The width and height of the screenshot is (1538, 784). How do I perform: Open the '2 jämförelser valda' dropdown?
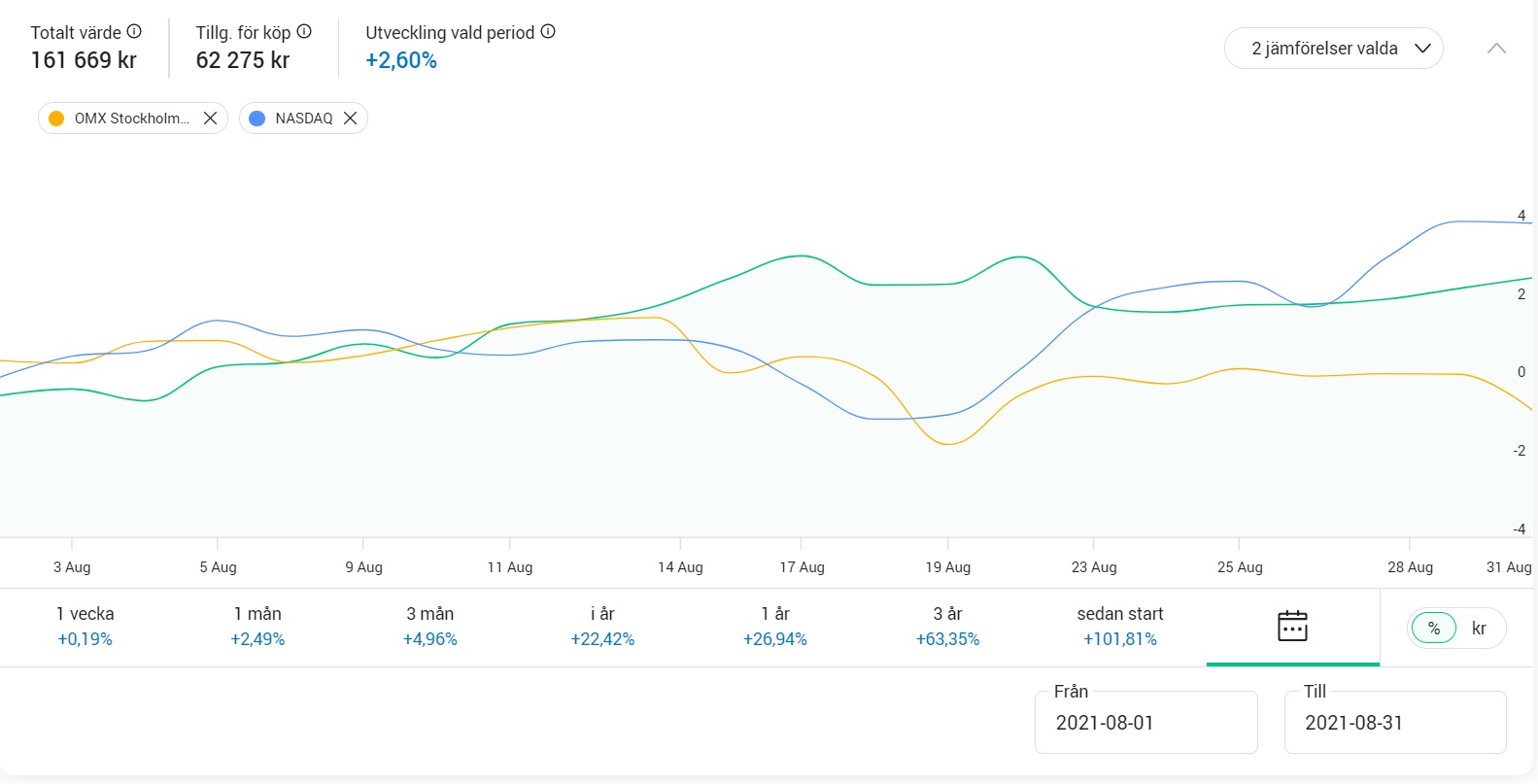tap(1333, 49)
